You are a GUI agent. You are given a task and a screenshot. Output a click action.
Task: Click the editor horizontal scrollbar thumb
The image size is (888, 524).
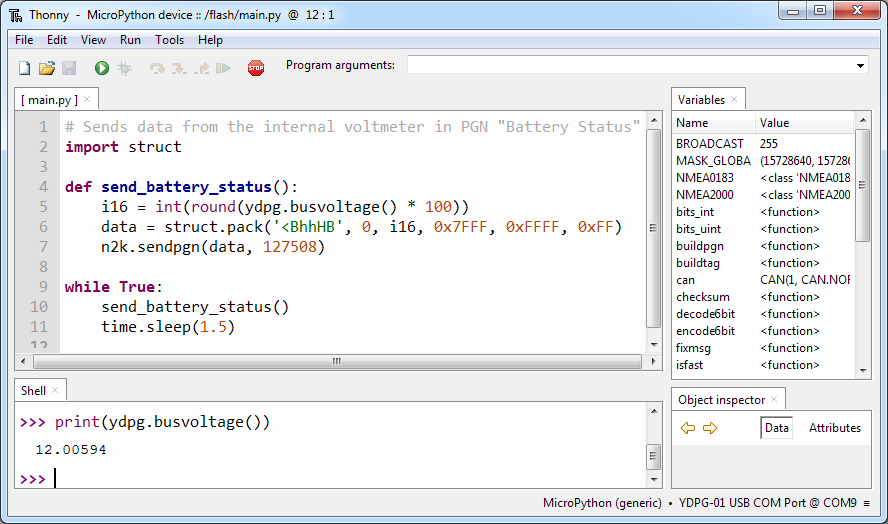(337, 361)
